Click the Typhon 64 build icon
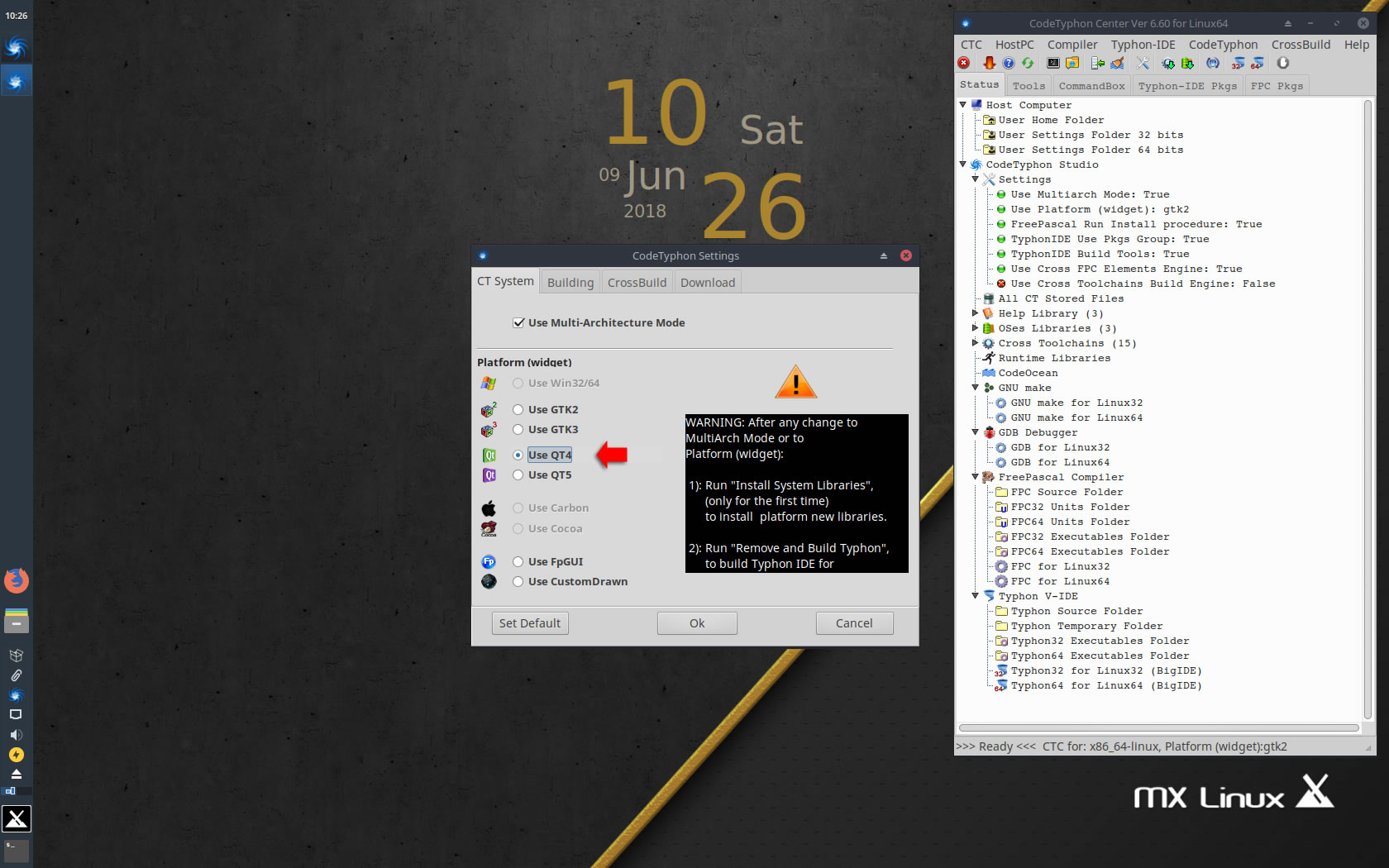Image resolution: width=1389 pixels, height=868 pixels. click(1257, 63)
